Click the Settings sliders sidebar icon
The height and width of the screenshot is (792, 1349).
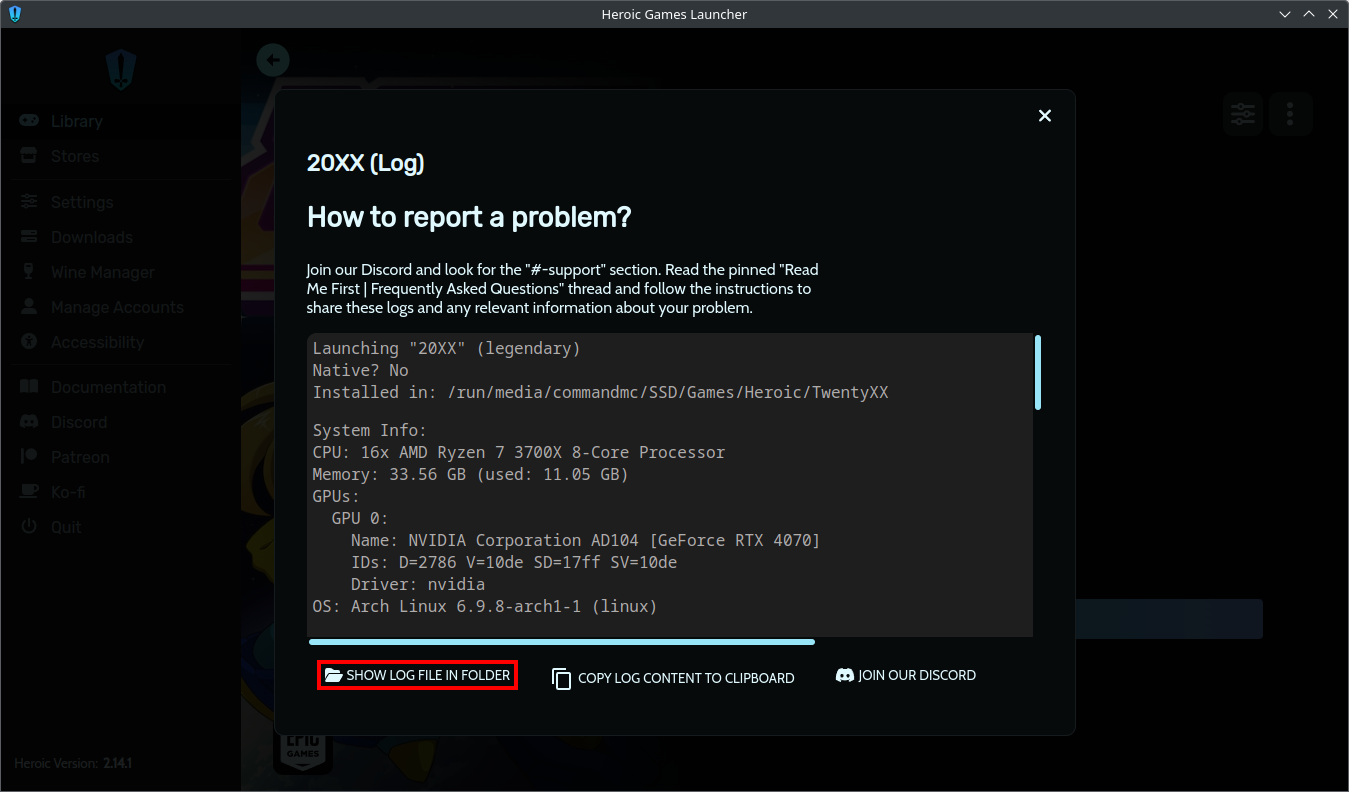(x=29, y=202)
